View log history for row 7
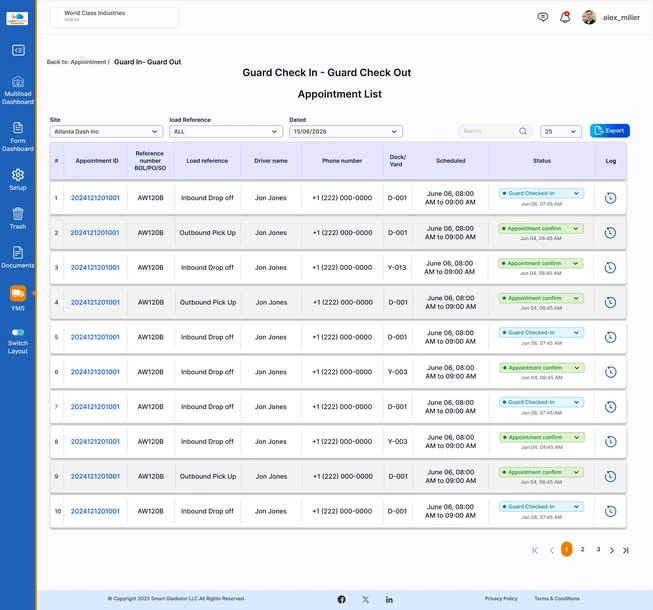Image resolution: width=653 pixels, height=610 pixels. (610, 407)
